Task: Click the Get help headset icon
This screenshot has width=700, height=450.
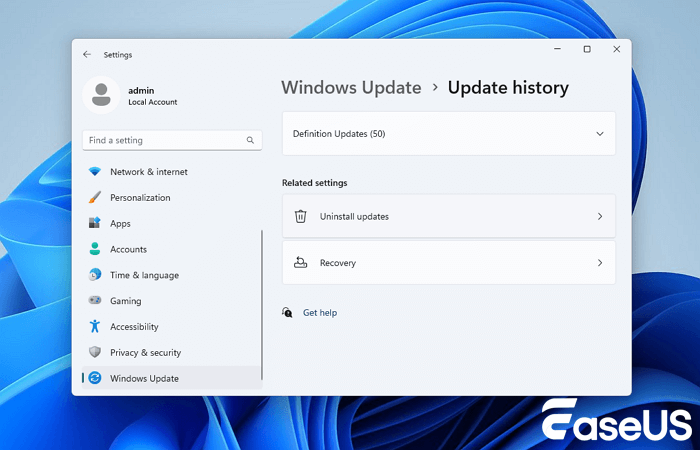Action: pos(287,312)
